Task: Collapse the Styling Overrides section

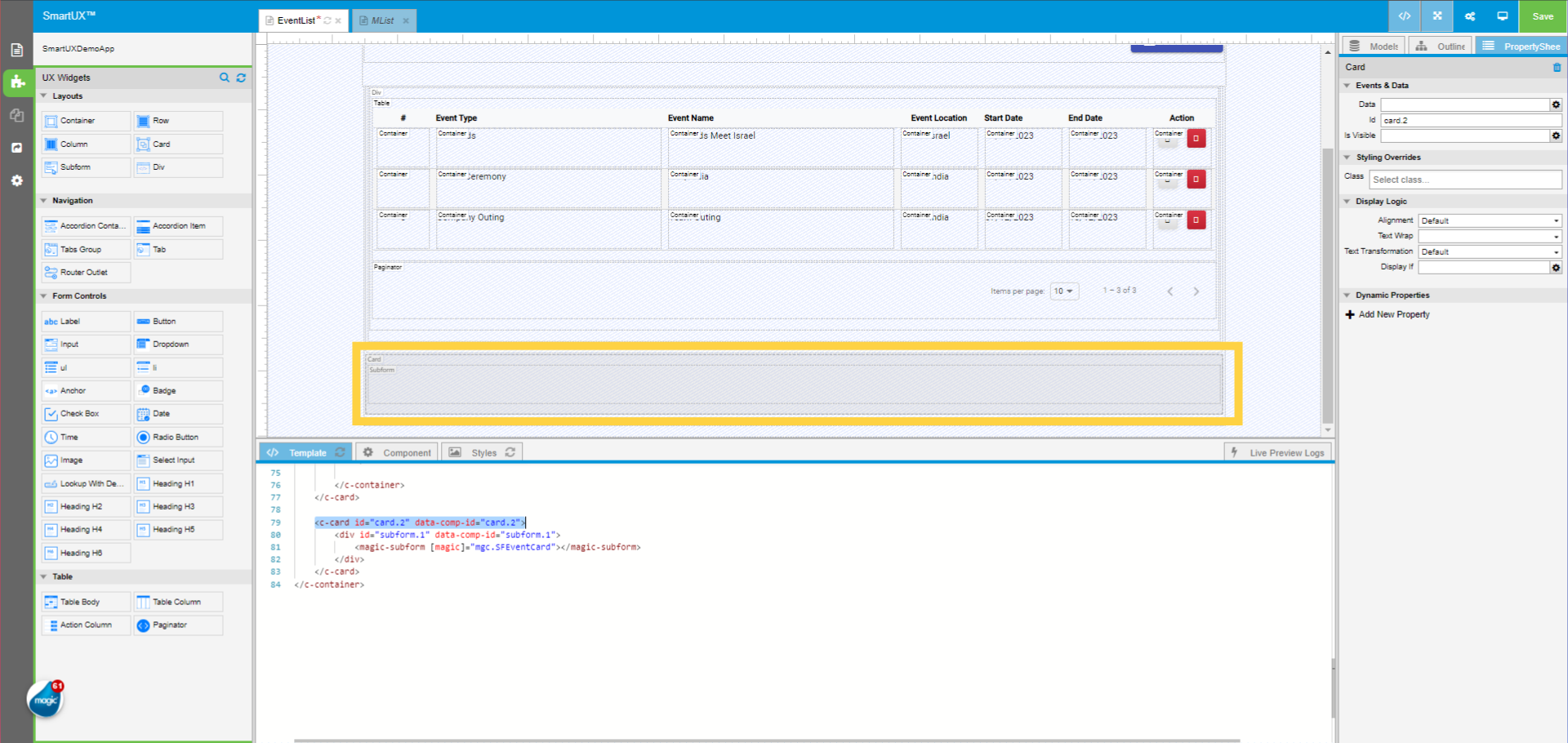Action: pos(1347,157)
